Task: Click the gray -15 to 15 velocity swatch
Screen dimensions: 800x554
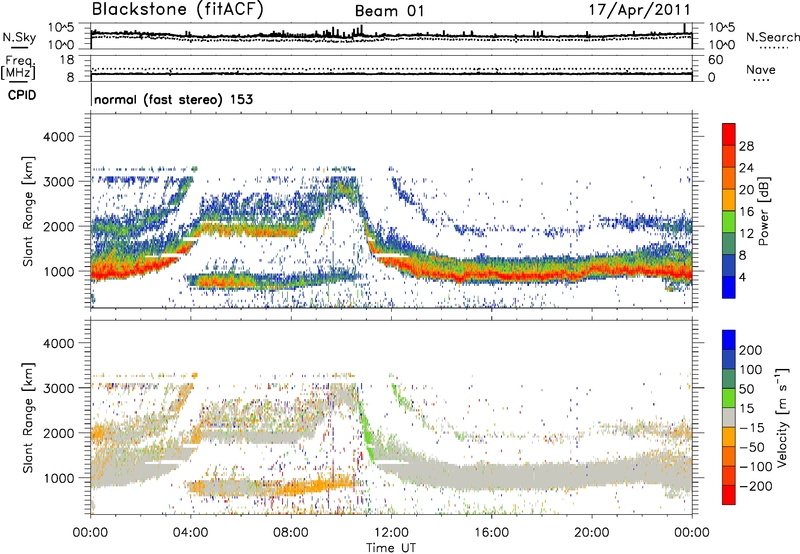Action: pyautogui.click(x=729, y=417)
